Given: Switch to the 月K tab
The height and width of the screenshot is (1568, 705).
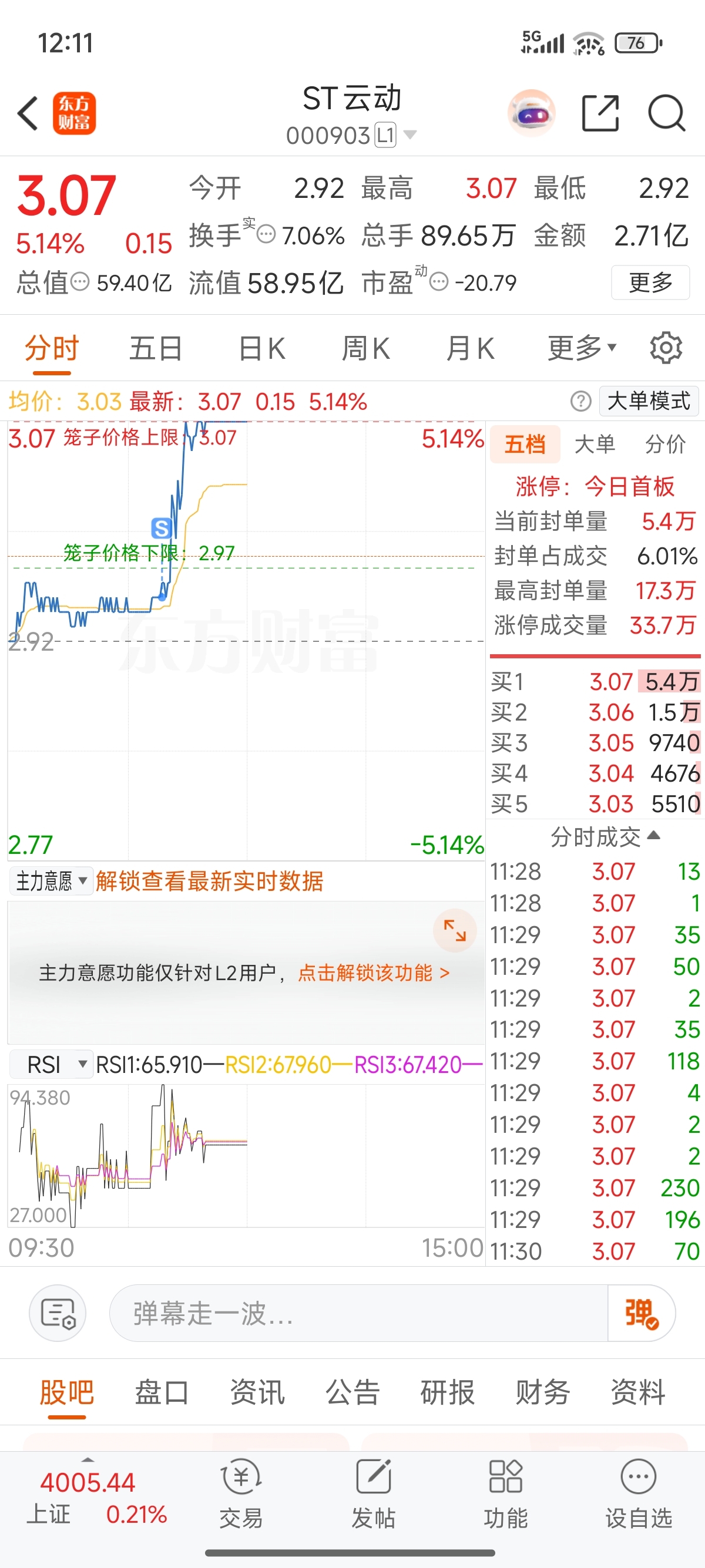Looking at the screenshot, I should click(x=470, y=348).
